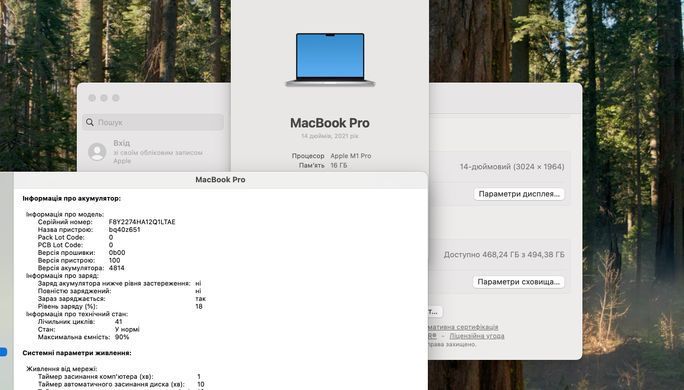Select the Повністю заряджений row
684x390 pixels.
point(120,291)
